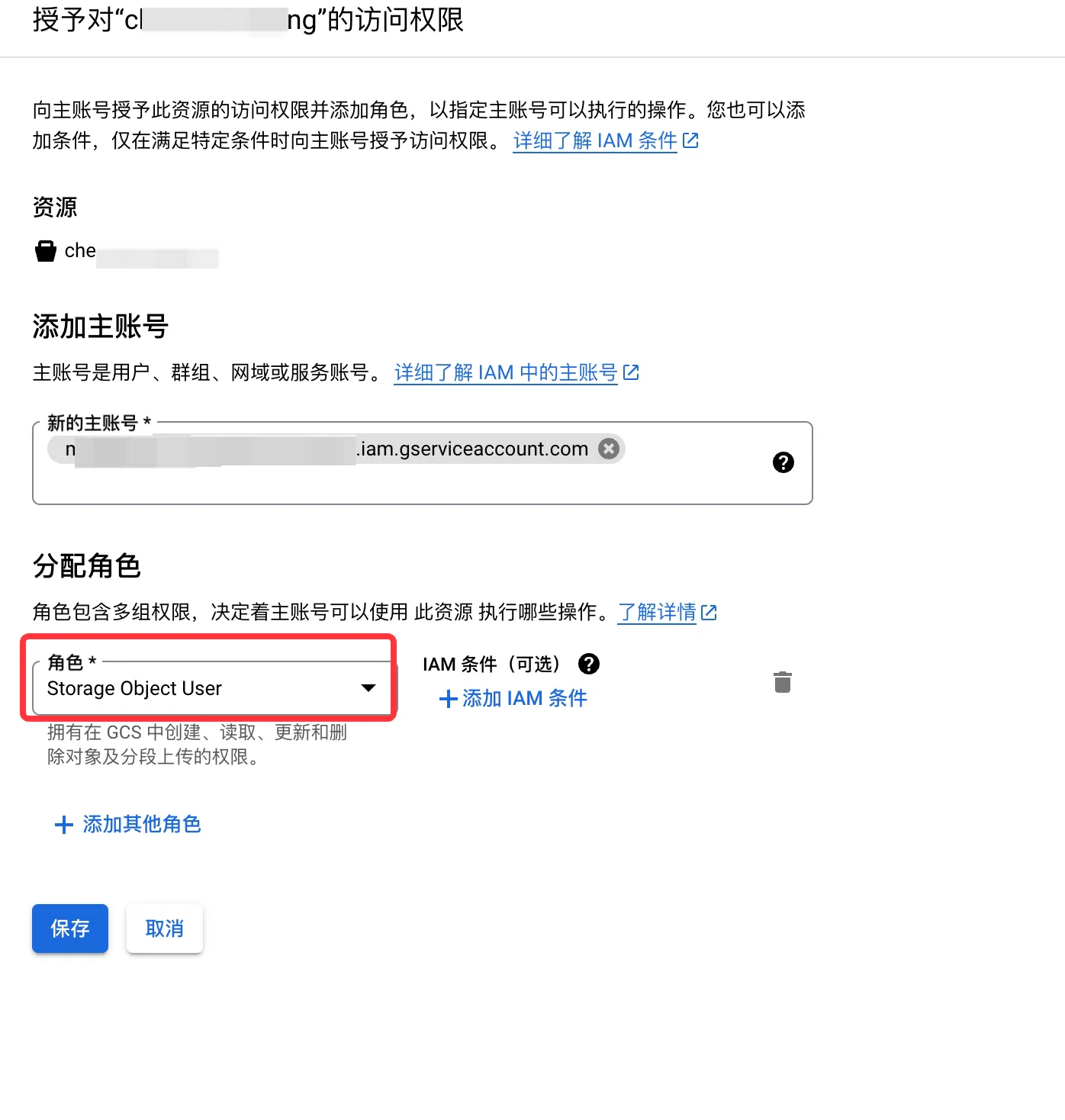Open 详细了解 IAM 条件 link
1065x1120 pixels.
point(595,140)
